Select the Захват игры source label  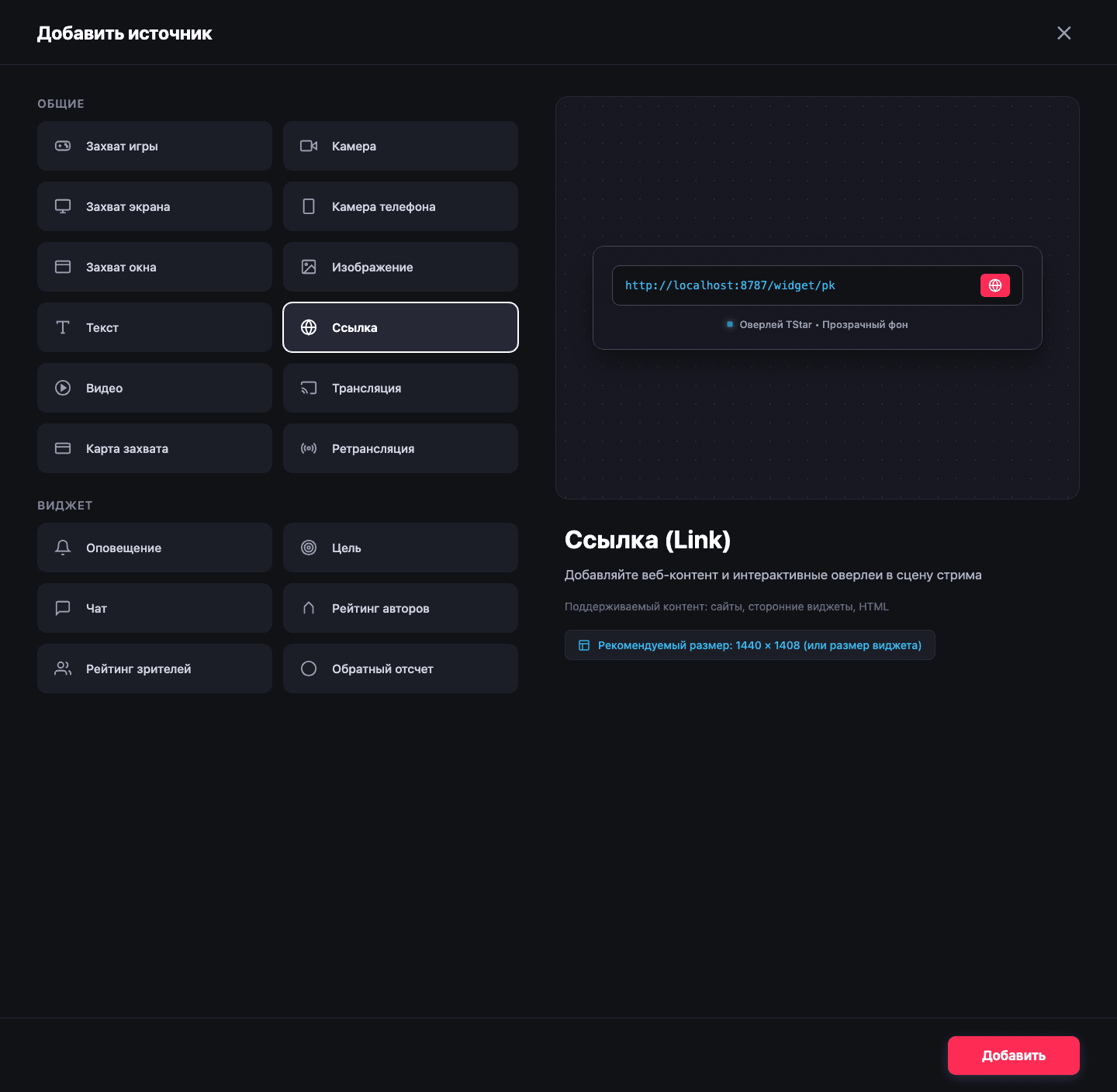[122, 146]
